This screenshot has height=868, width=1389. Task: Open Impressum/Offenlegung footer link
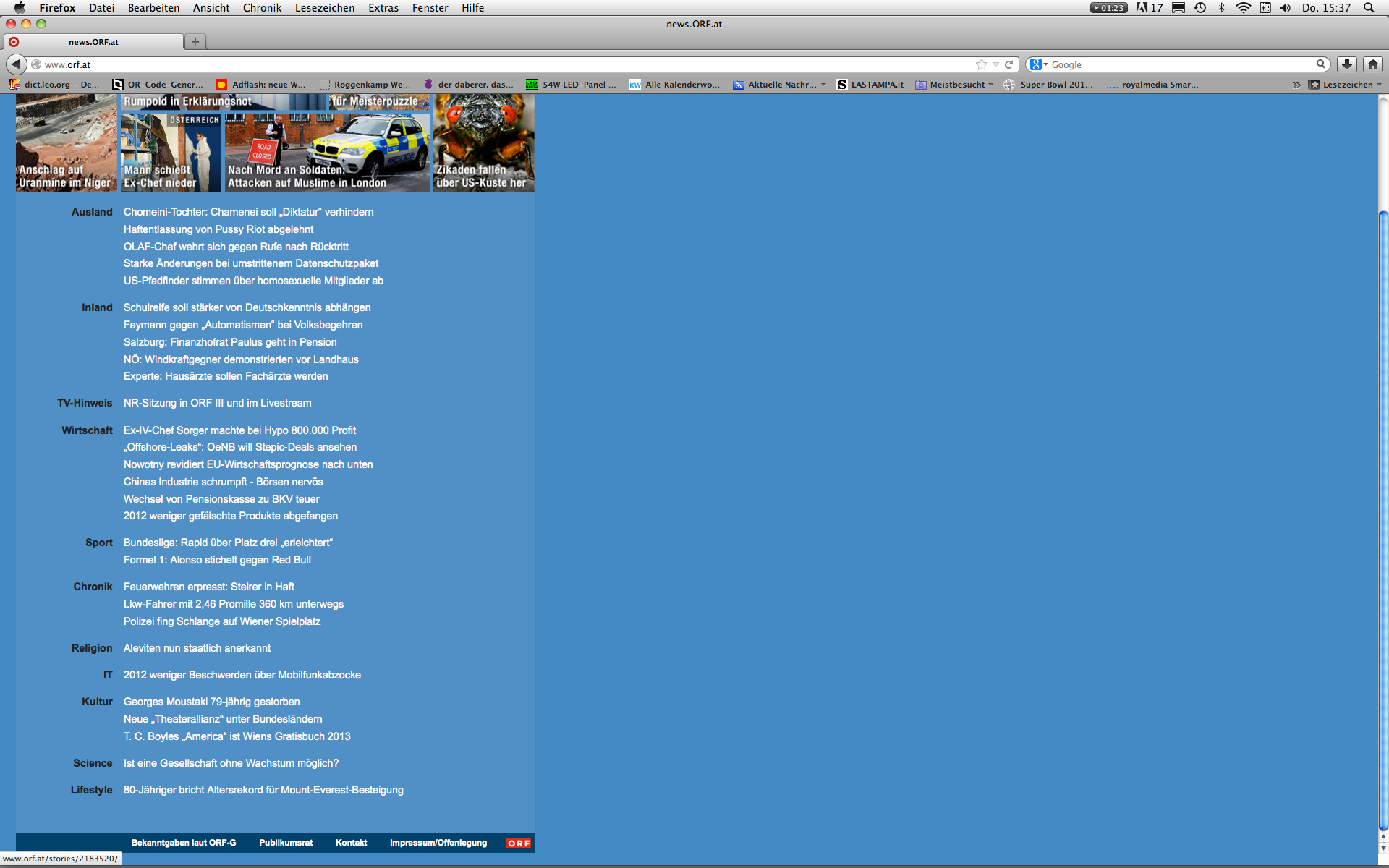(x=438, y=843)
